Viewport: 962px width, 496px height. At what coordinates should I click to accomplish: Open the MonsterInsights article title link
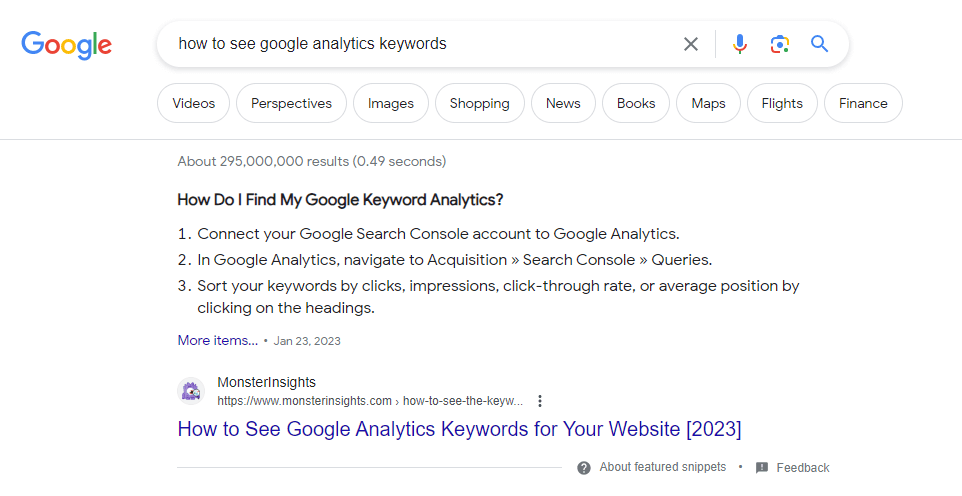tap(459, 429)
